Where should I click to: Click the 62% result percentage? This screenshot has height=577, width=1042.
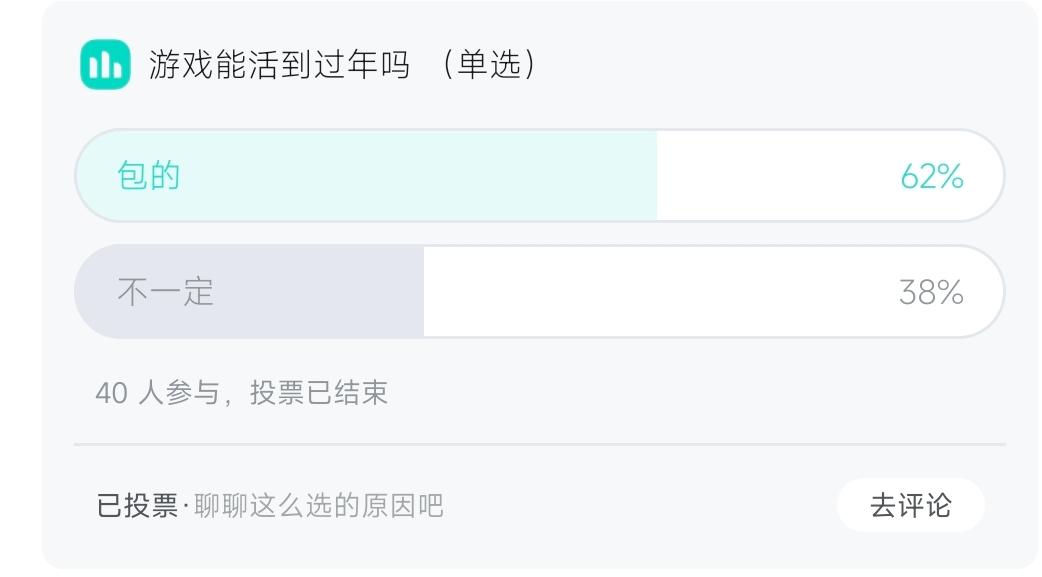pos(931,177)
